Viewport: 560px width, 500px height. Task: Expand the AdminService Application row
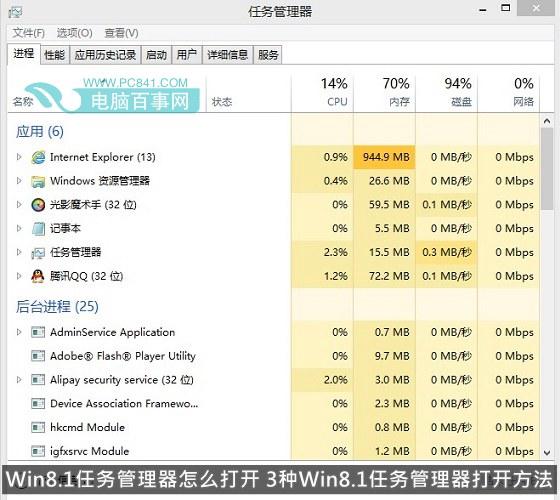click(19, 332)
